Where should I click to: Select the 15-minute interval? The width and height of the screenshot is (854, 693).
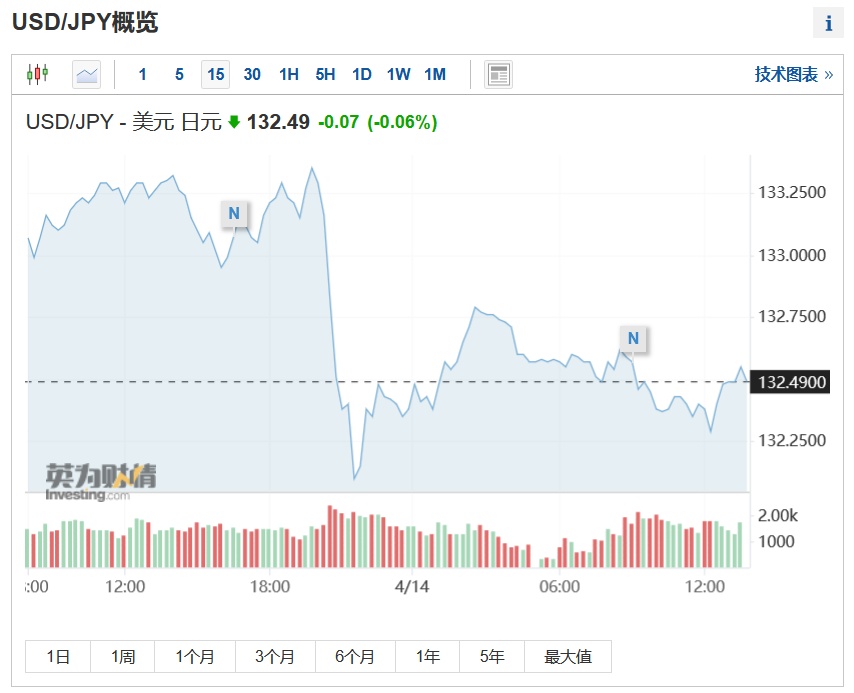tap(215, 74)
